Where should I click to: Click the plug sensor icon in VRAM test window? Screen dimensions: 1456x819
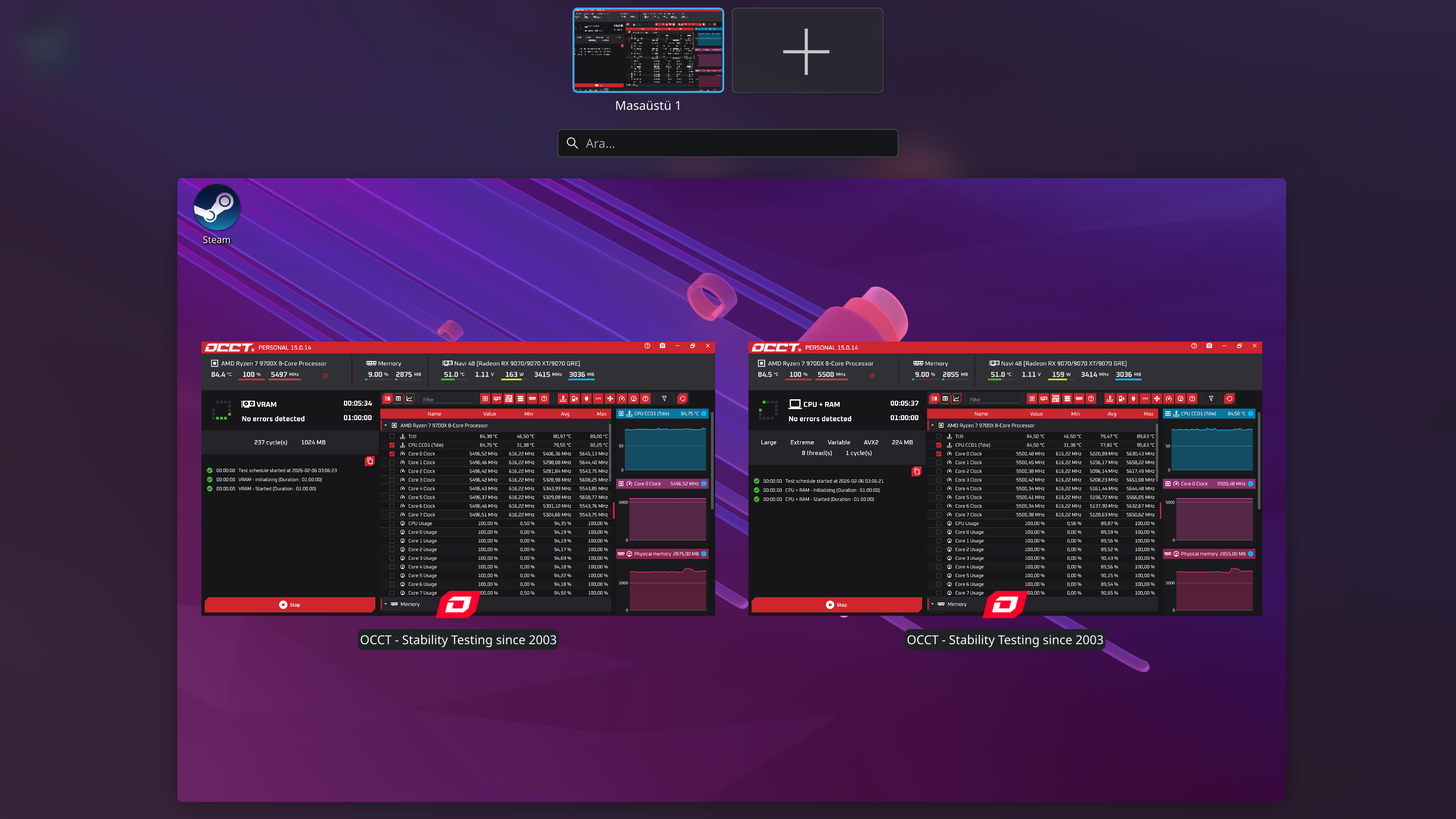(586, 399)
